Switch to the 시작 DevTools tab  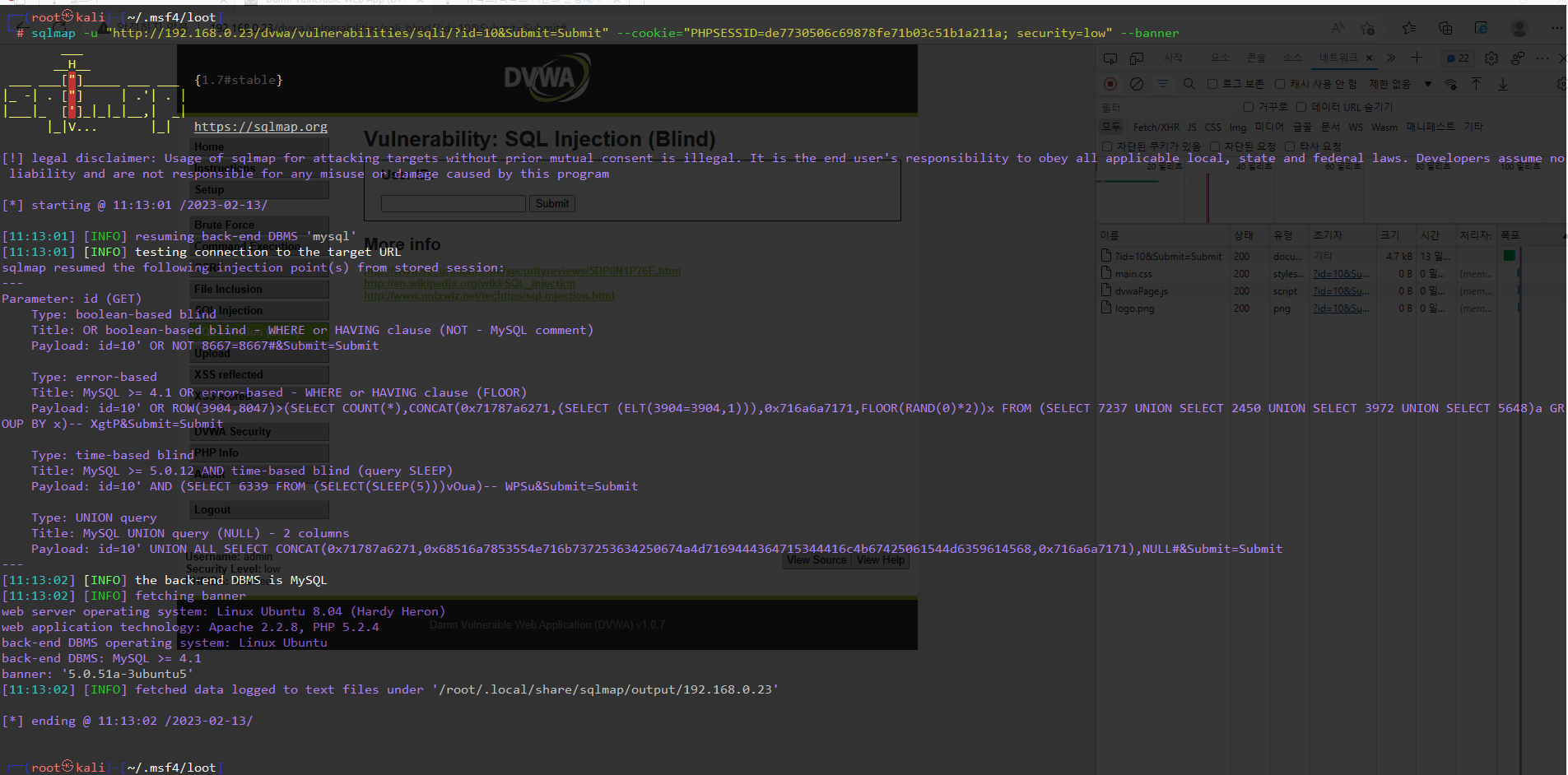tap(1173, 58)
